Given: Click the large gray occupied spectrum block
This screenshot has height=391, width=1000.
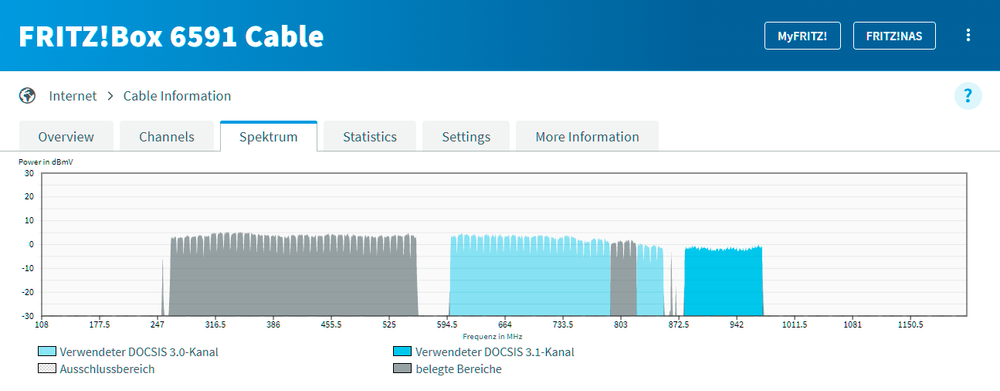Looking at the screenshot, I should click(x=293, y=274).
